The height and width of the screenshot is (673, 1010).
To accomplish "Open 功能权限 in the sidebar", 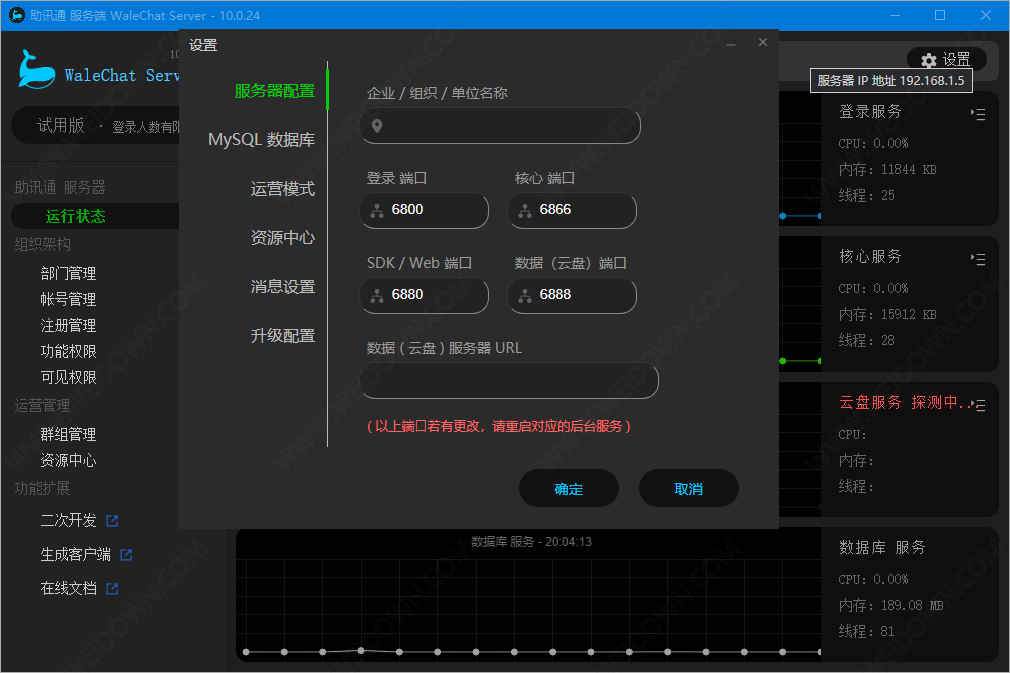I will click(x=68, y=352).
